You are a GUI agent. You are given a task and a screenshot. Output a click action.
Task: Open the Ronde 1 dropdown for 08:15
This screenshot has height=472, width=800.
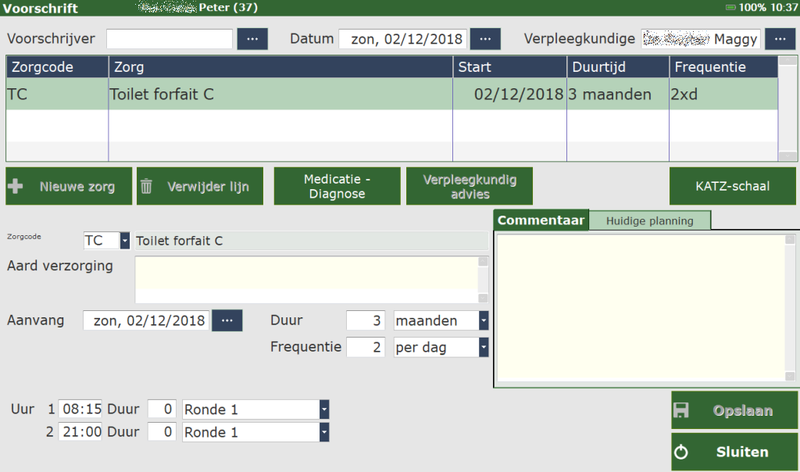(324, 409)
